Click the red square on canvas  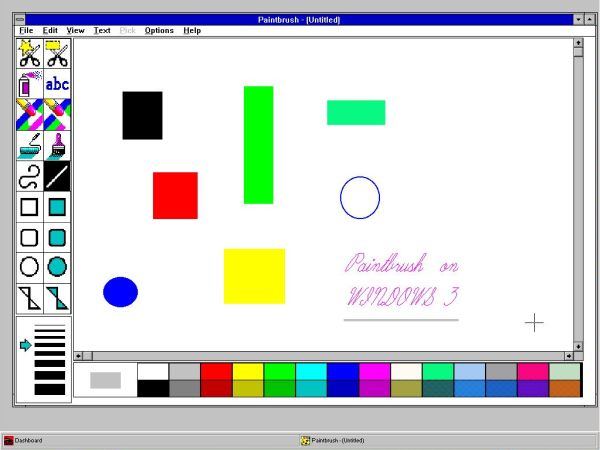click(x=175, y=196)
